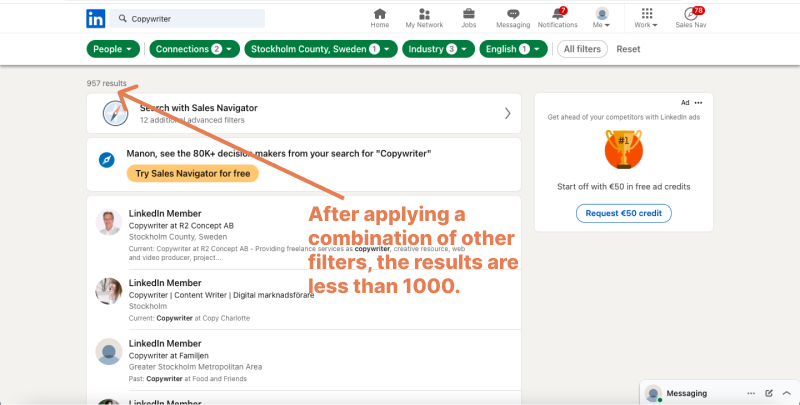The image size is (800, 405).
Task: Open R2 Concept AB member profile photo
Action: 109,222
